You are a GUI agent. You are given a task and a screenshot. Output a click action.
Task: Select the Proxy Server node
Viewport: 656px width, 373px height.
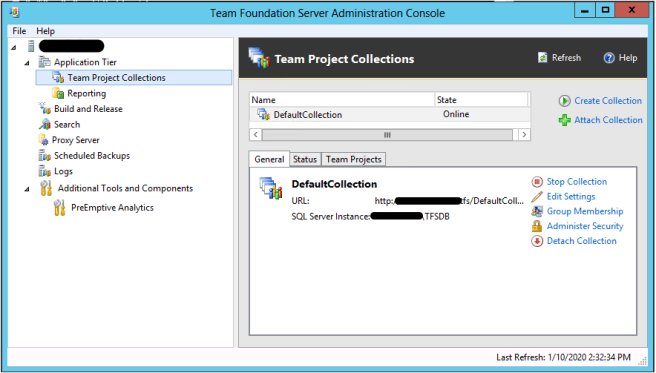76,140
